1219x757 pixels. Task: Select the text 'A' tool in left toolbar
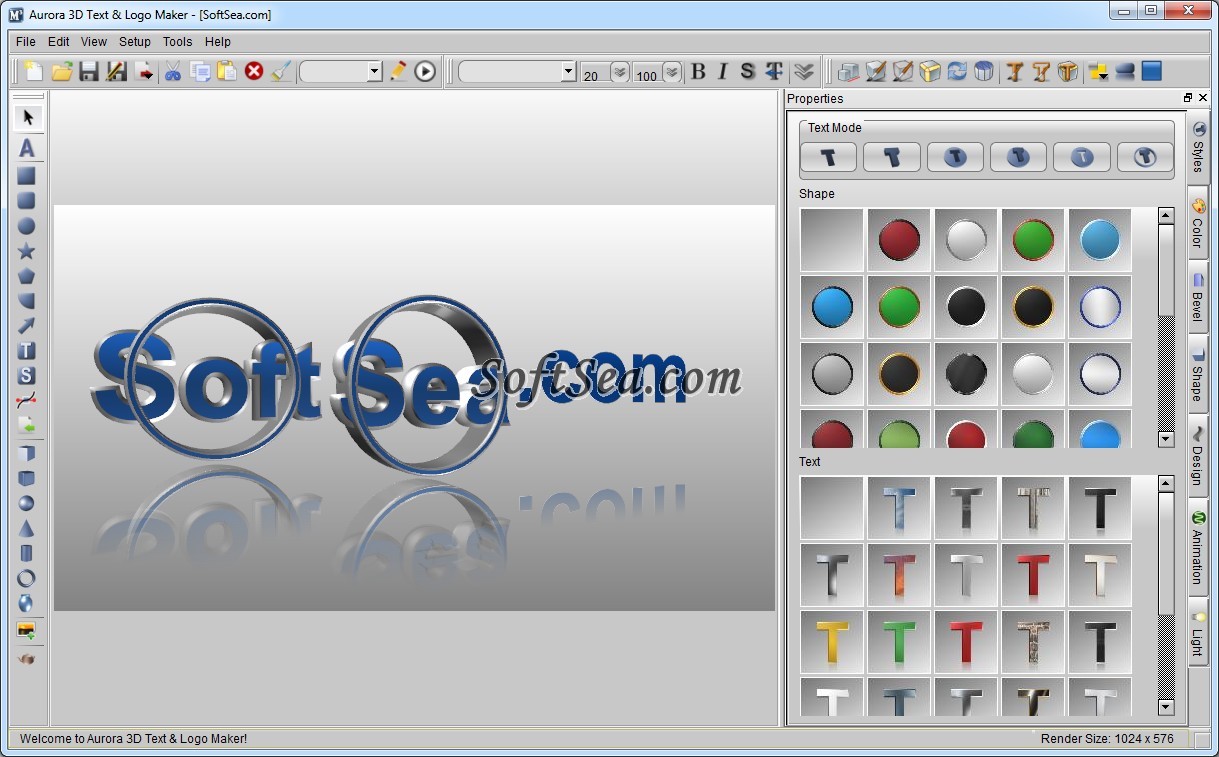[x=27, y=148]
